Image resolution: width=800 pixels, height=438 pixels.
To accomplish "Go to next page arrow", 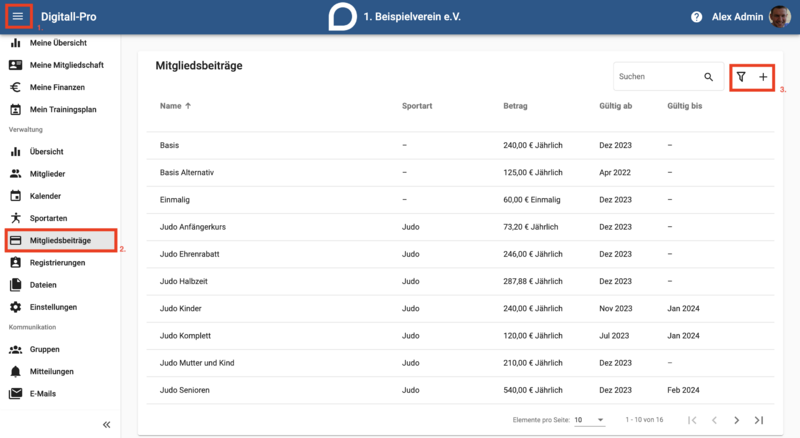I will click(x=736, y=420).
